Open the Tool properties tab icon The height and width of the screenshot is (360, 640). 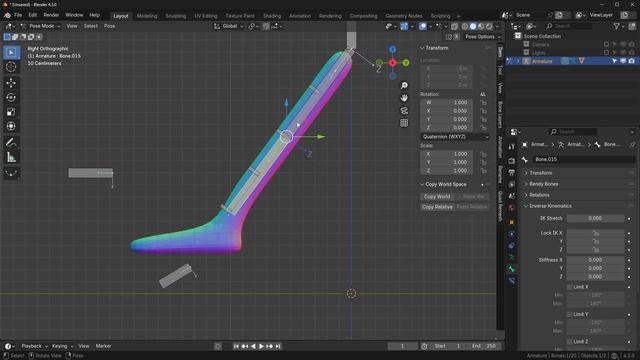[x=511, y=147]
